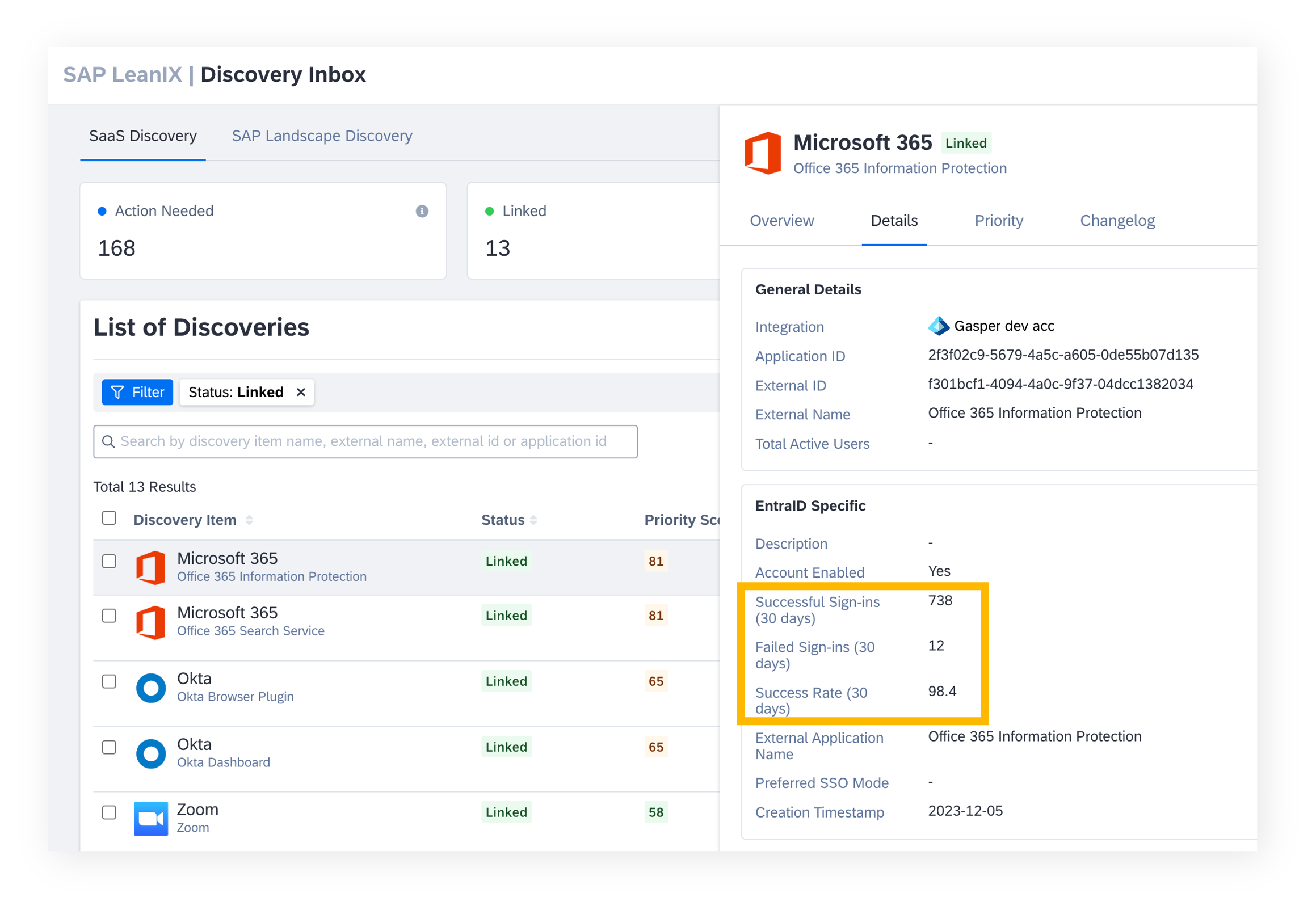Image resolution: width=1316 pixels, height=910 pixels.
Task: Select the External ID value f301bcf1-4094-4a0c-9f37-04dcc1382034
Action: tap(1061, 384)
